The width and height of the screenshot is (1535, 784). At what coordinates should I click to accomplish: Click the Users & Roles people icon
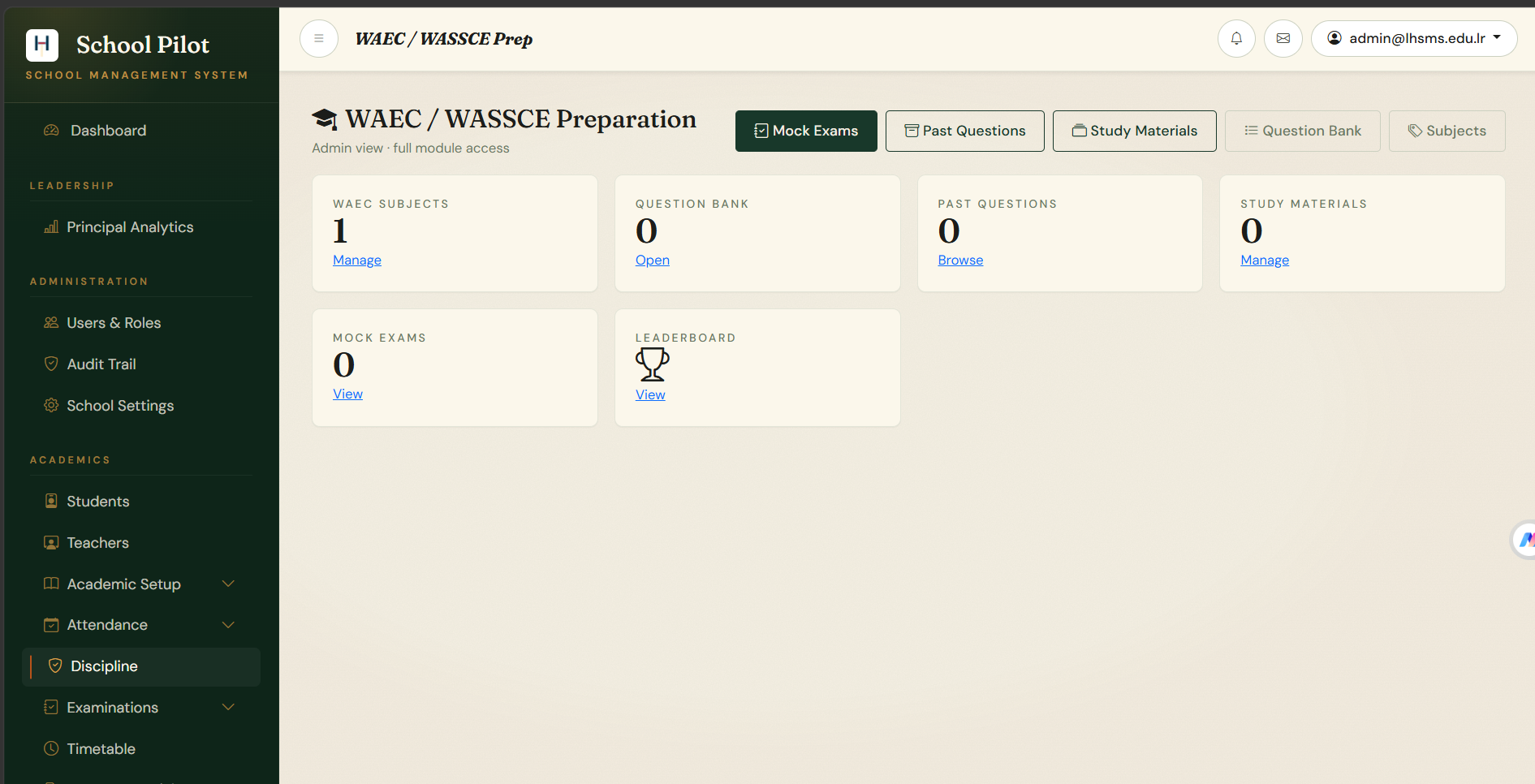tap(51, 323)
